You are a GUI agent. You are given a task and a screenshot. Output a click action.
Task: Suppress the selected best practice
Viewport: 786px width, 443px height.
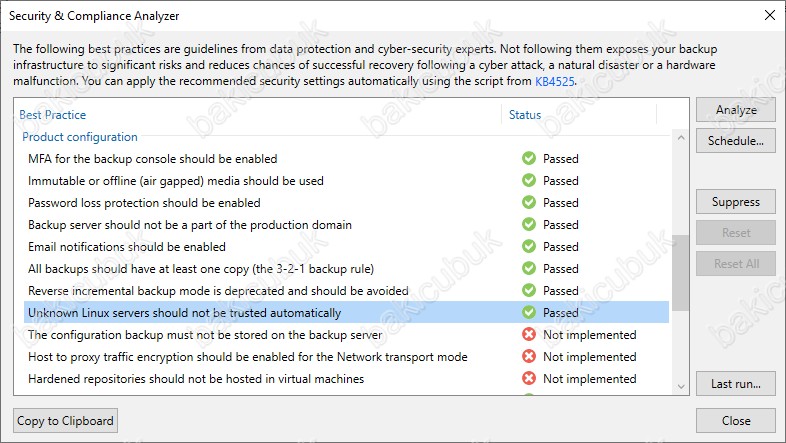click(736, 202)
